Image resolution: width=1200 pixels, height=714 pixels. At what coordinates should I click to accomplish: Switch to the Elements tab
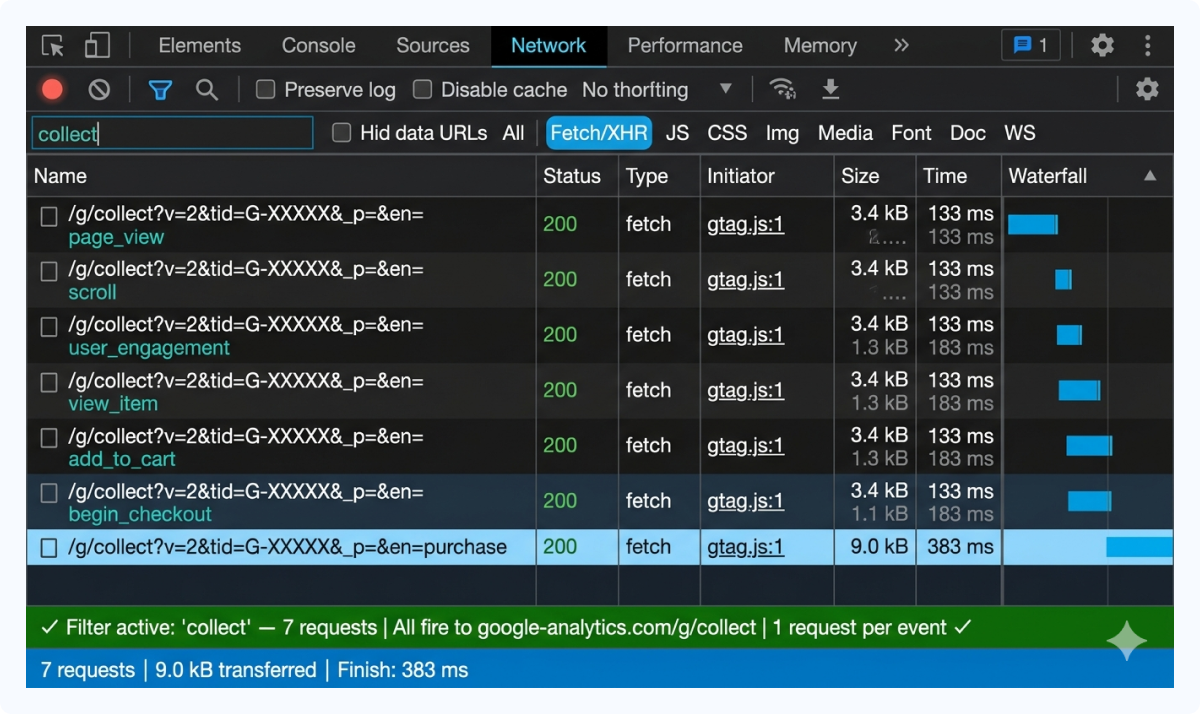tap(199, 46)
